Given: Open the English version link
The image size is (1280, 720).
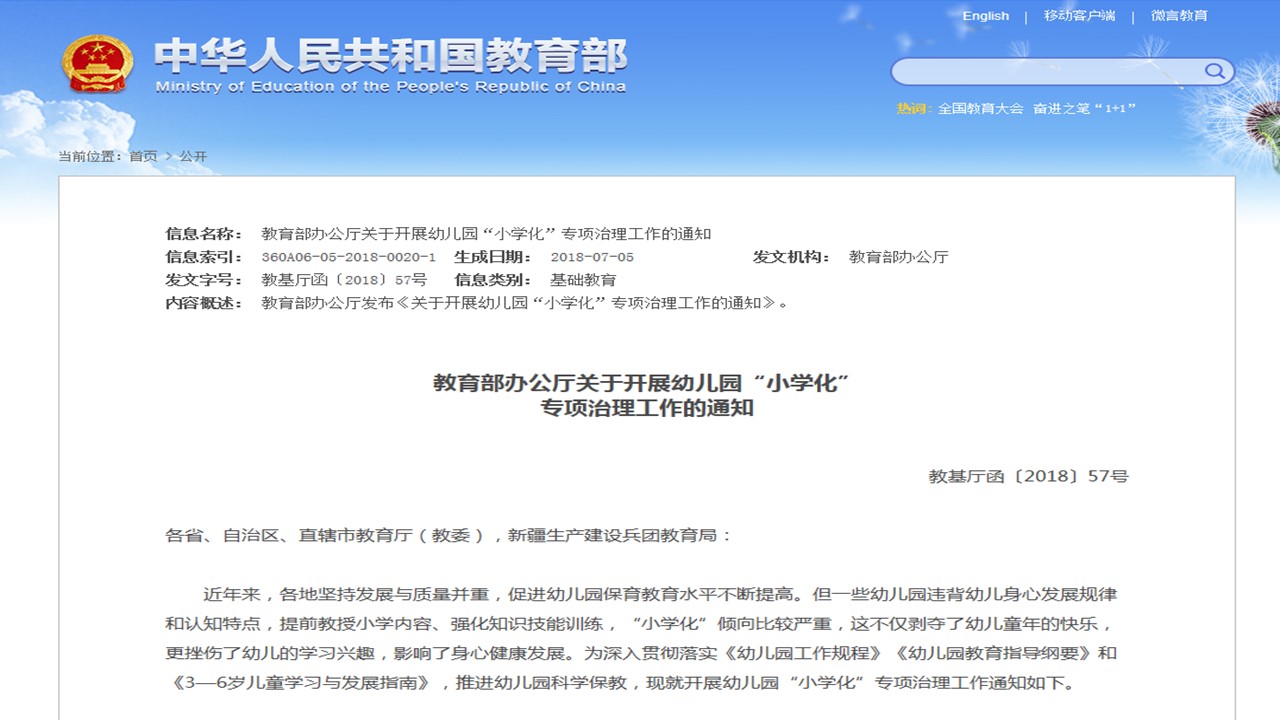Looking at the screenshot, I should pos(985,16).
